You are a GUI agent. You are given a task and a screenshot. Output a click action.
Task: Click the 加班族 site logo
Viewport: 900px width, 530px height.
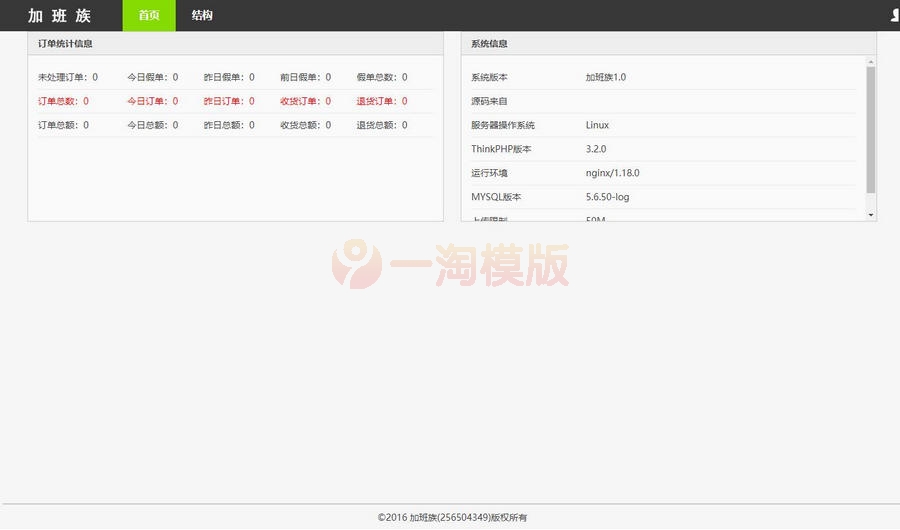tap(59, 15)
